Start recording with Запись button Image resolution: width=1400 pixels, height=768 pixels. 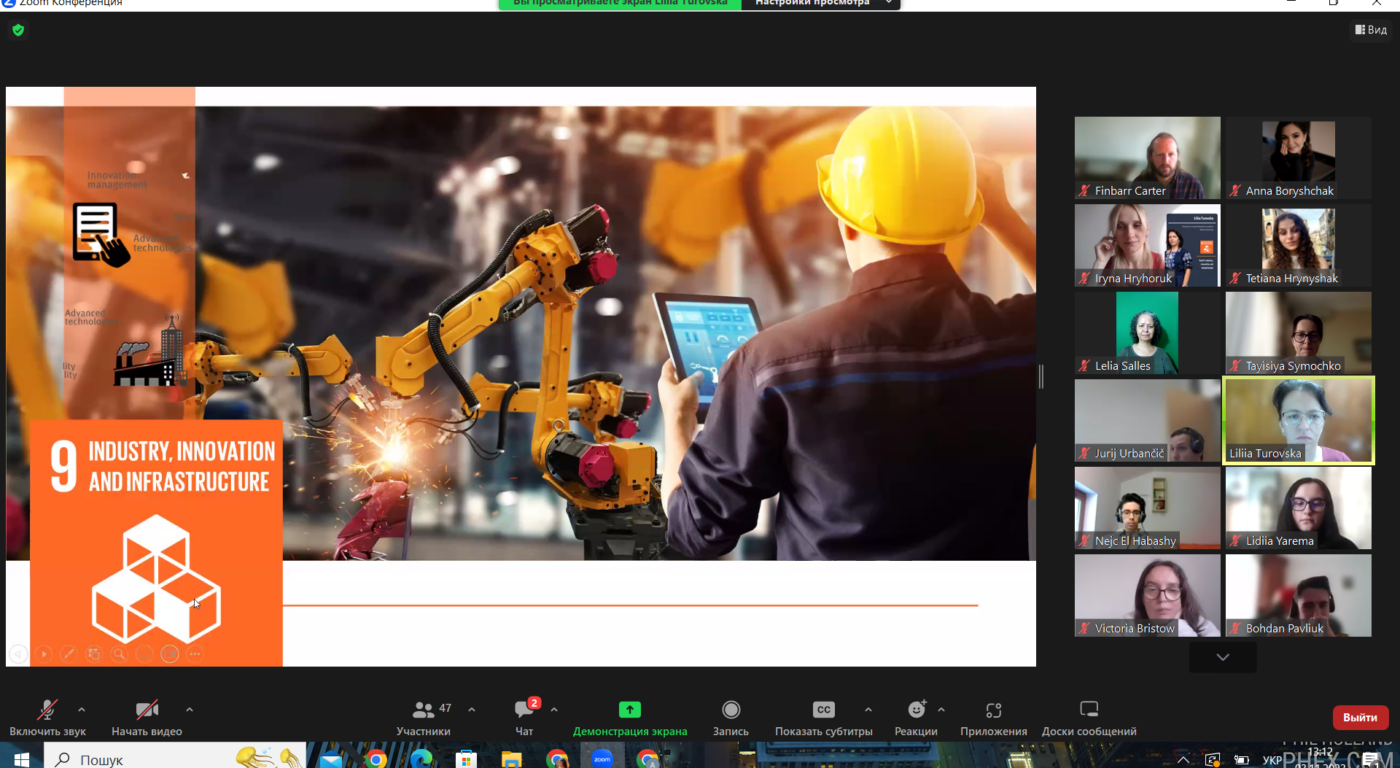[731, 711]
